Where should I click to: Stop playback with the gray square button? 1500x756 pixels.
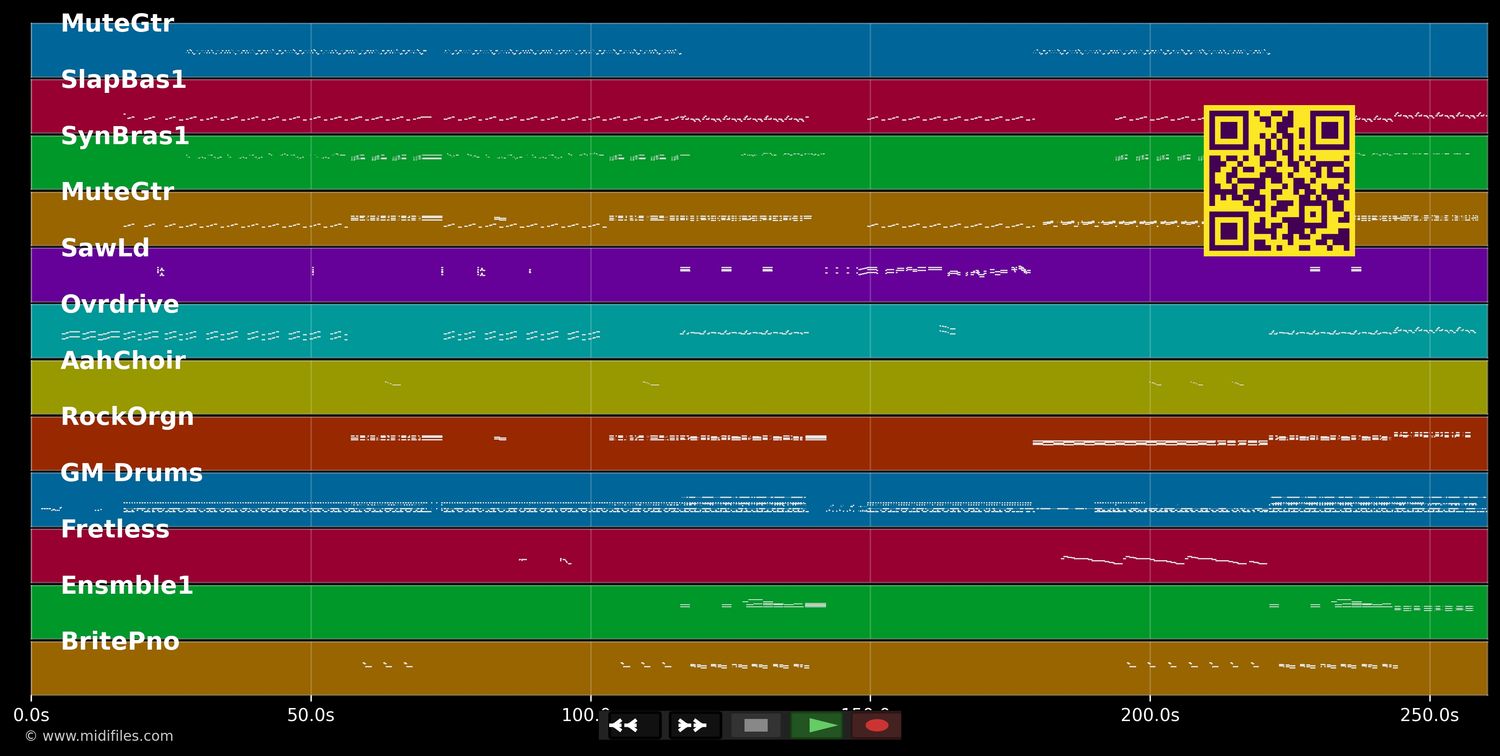point(756,725)
